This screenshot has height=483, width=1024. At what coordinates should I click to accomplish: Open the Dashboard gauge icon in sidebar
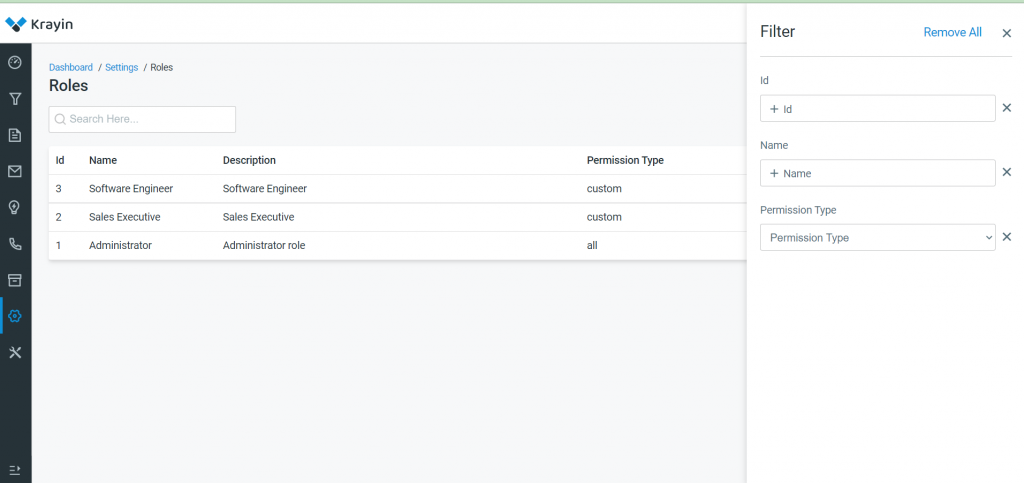15,63
